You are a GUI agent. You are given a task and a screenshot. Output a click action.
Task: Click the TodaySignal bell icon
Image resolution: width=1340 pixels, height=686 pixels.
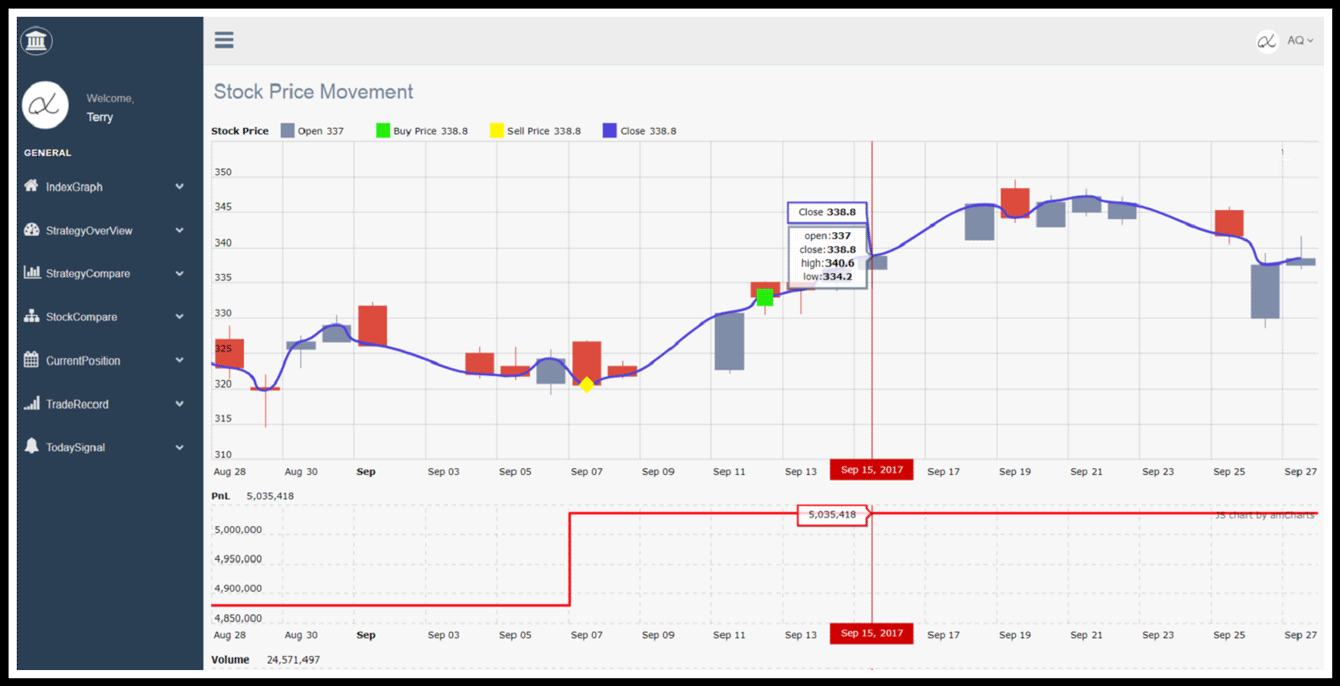[32, 447]
